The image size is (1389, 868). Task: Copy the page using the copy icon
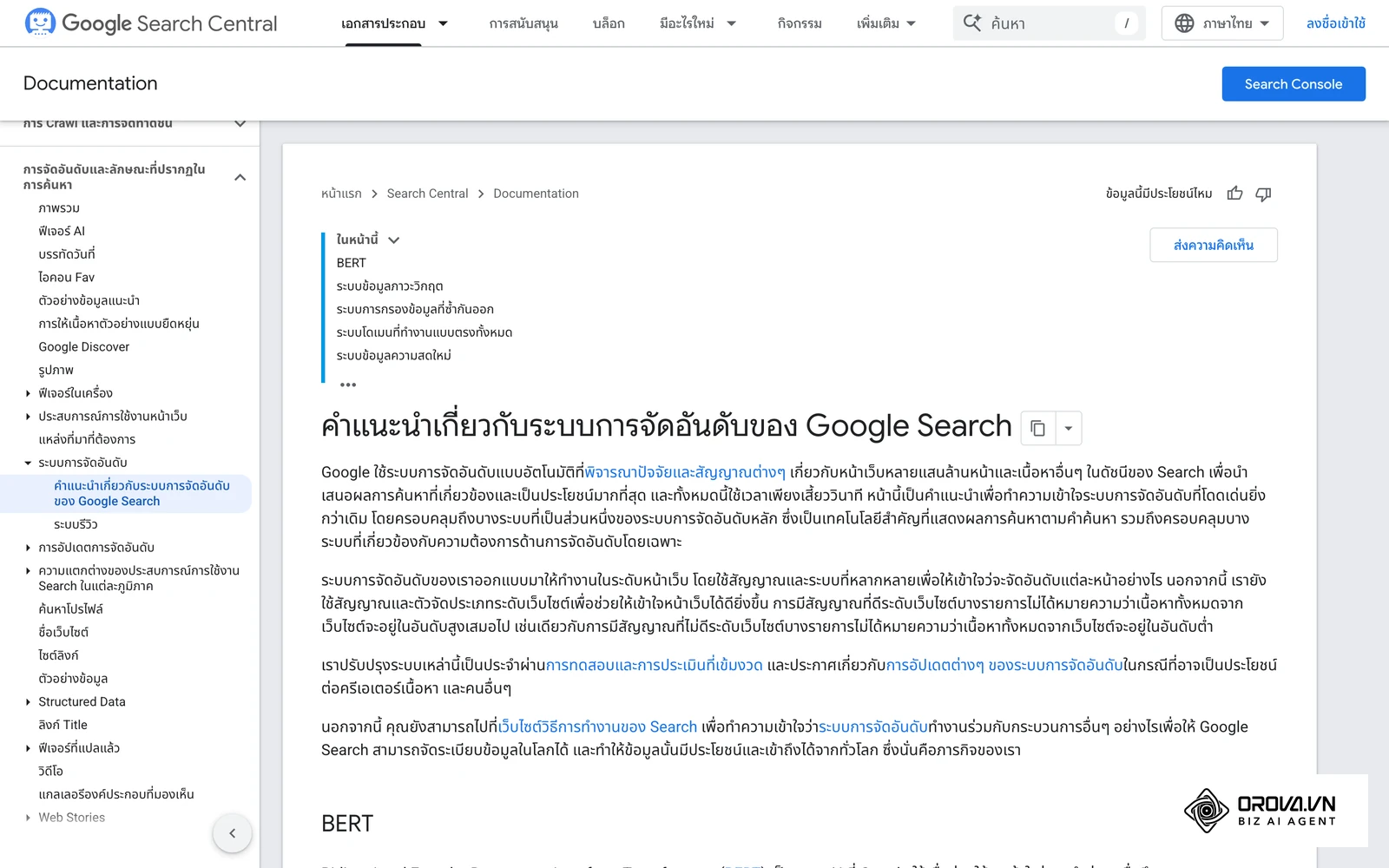(x=1037, y=428)
